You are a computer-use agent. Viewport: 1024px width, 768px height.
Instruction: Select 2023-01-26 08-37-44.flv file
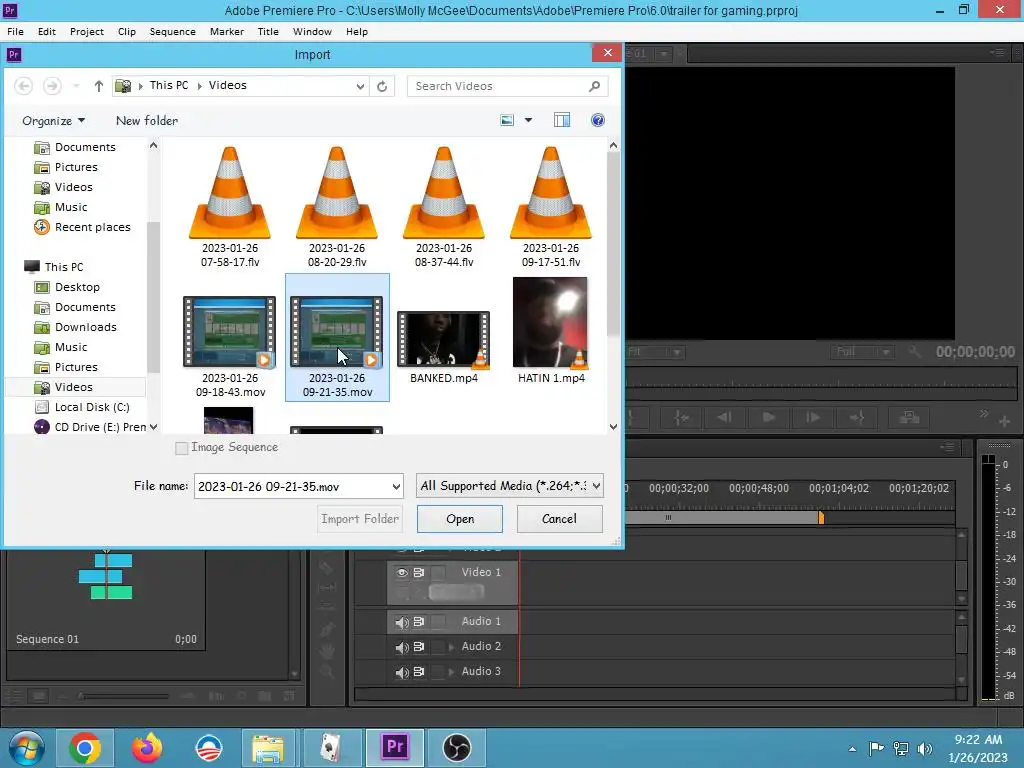(x=444, y=207)
